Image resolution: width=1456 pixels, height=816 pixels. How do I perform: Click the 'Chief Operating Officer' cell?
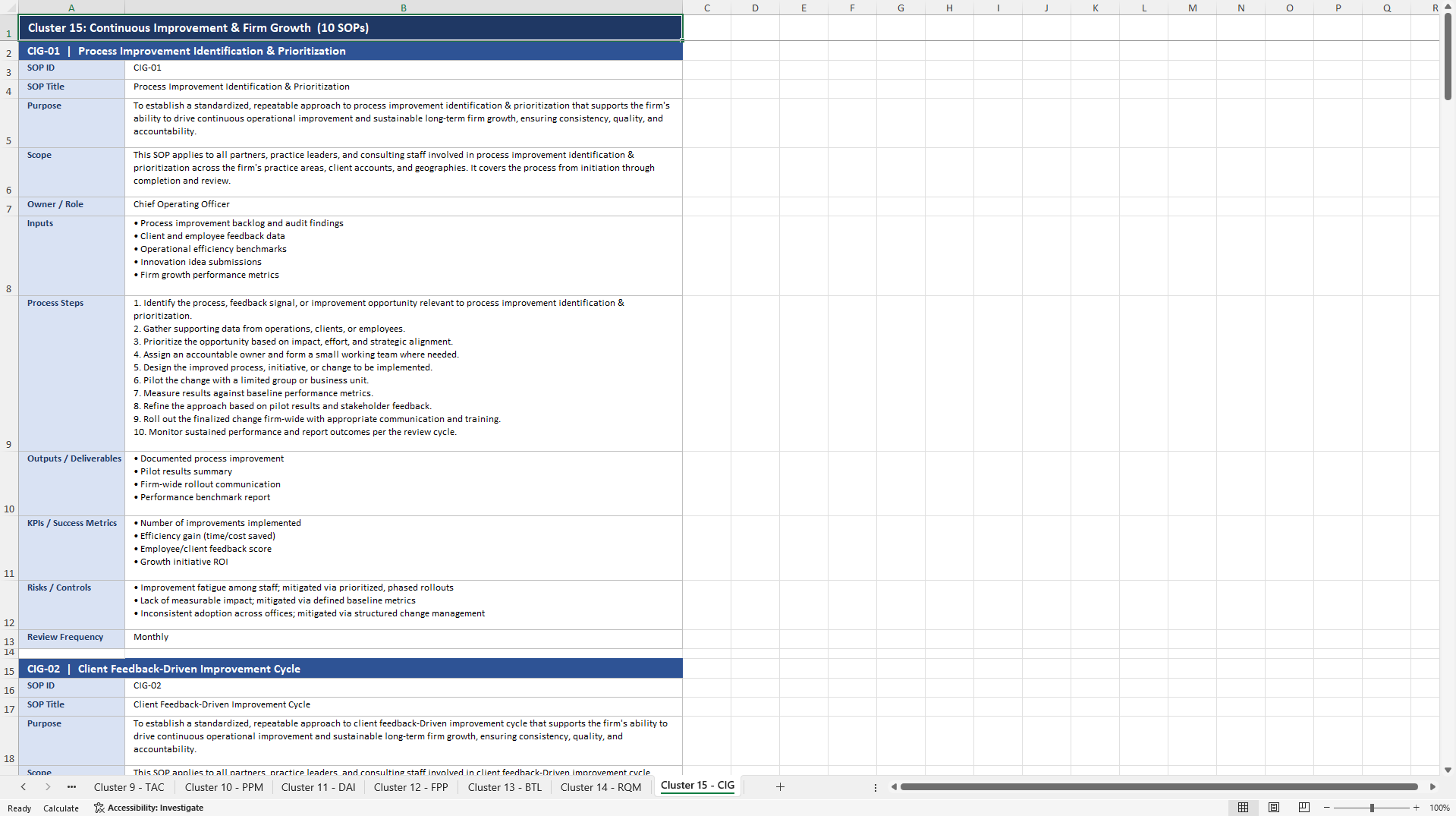(x=404, y=206)
